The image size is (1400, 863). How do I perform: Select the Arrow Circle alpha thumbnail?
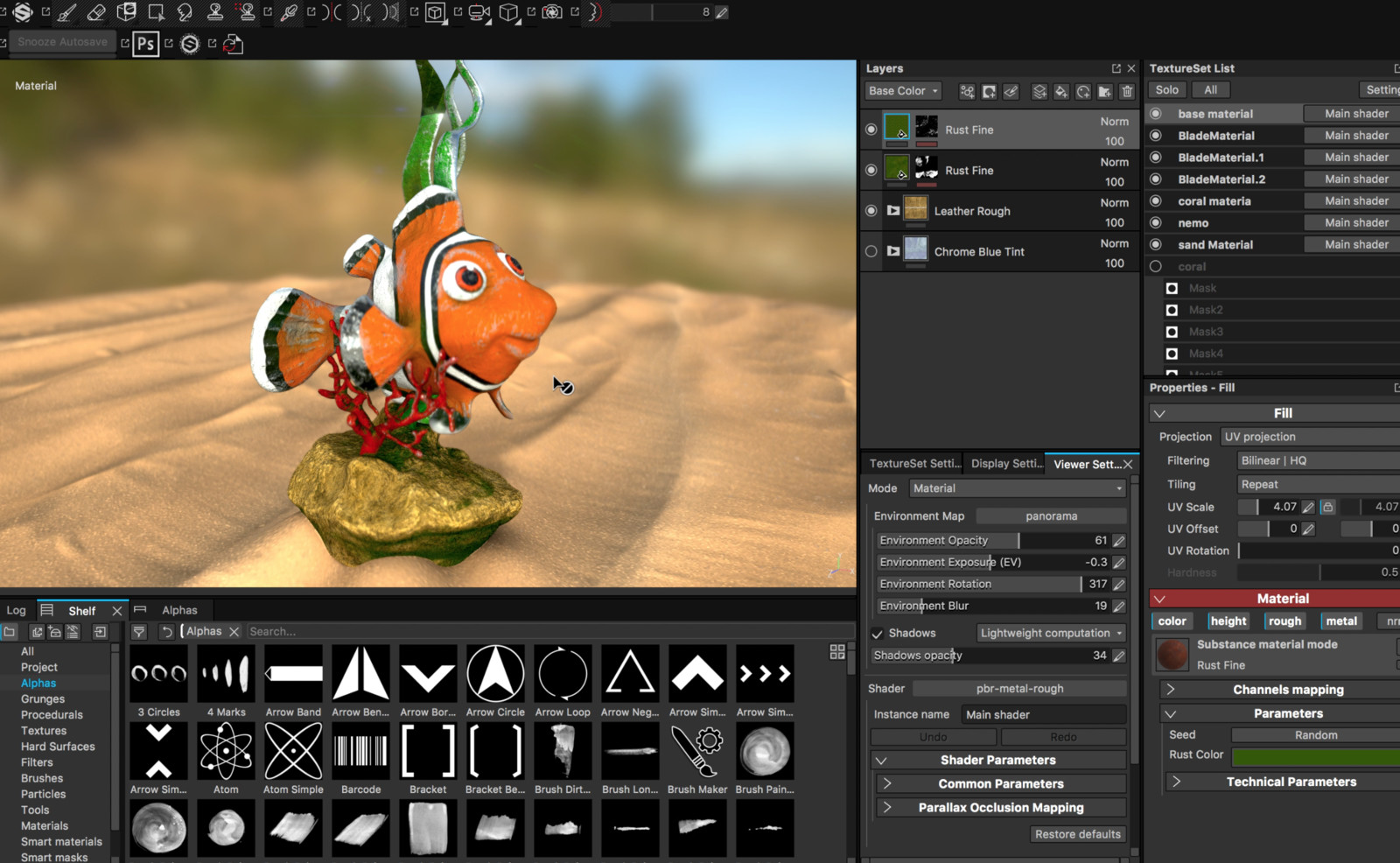pos(495,673)
